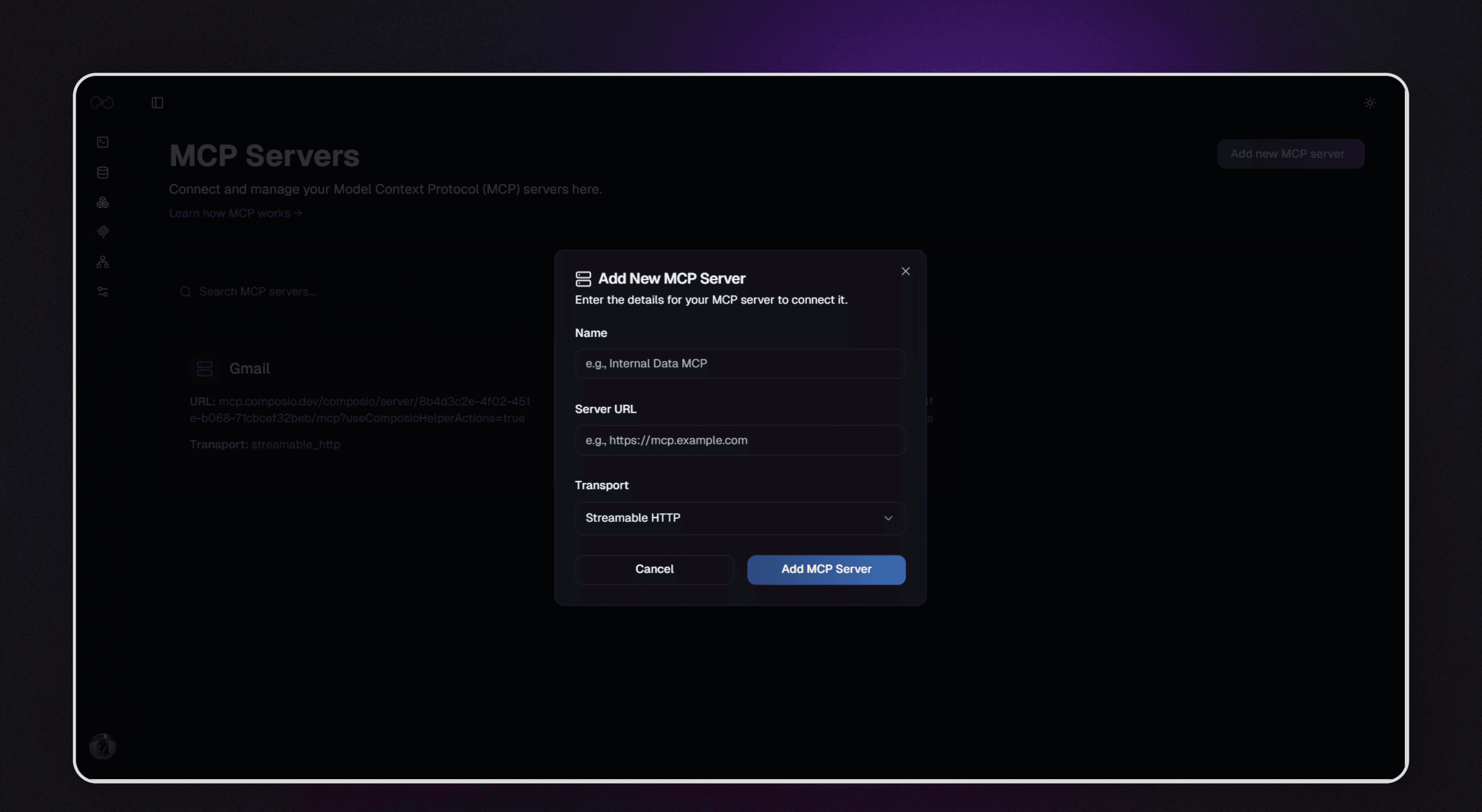The height and width of the screenshot is (812, 1482).
Task: Toggle light theme sun icon
Action: coord(1370,103)
